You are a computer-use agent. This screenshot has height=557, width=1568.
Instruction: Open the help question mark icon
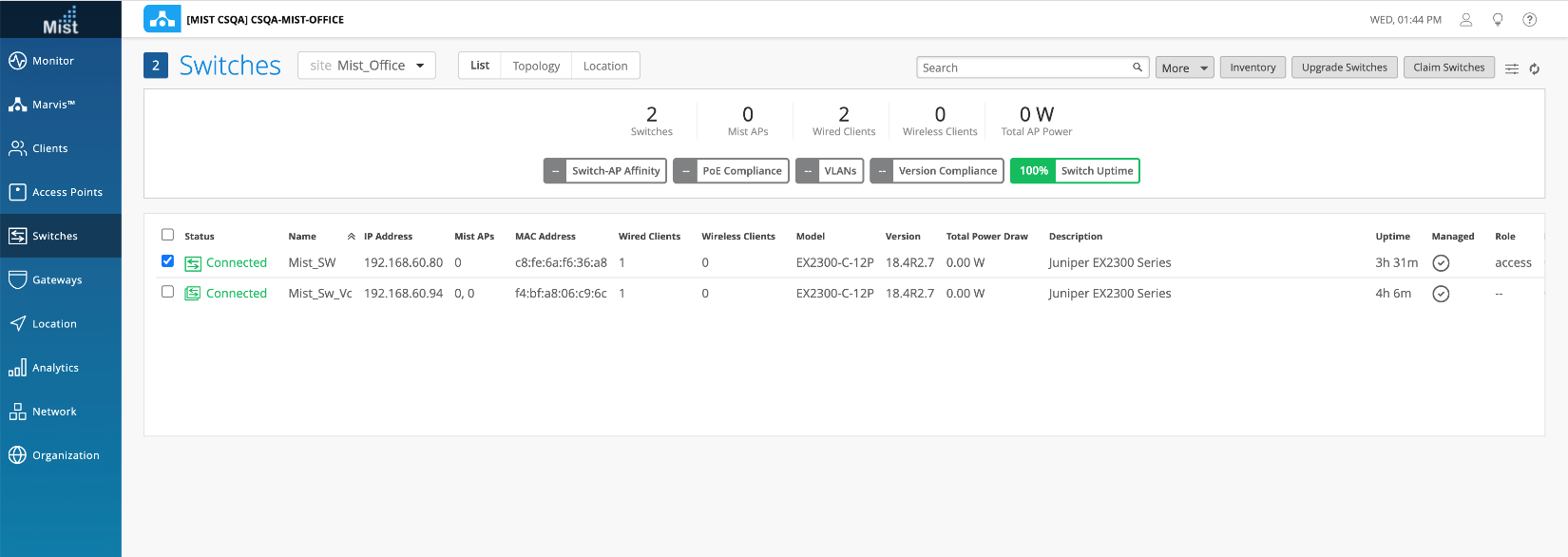pyautogui.click(x=1530, y=19)
